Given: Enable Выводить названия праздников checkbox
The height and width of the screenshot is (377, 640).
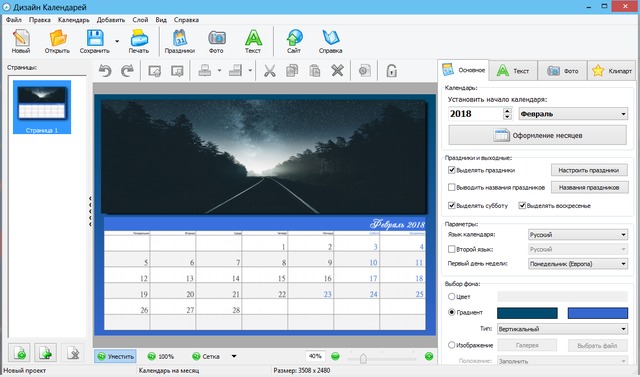Looking at the screenshot, I should [x=451, y=187].
